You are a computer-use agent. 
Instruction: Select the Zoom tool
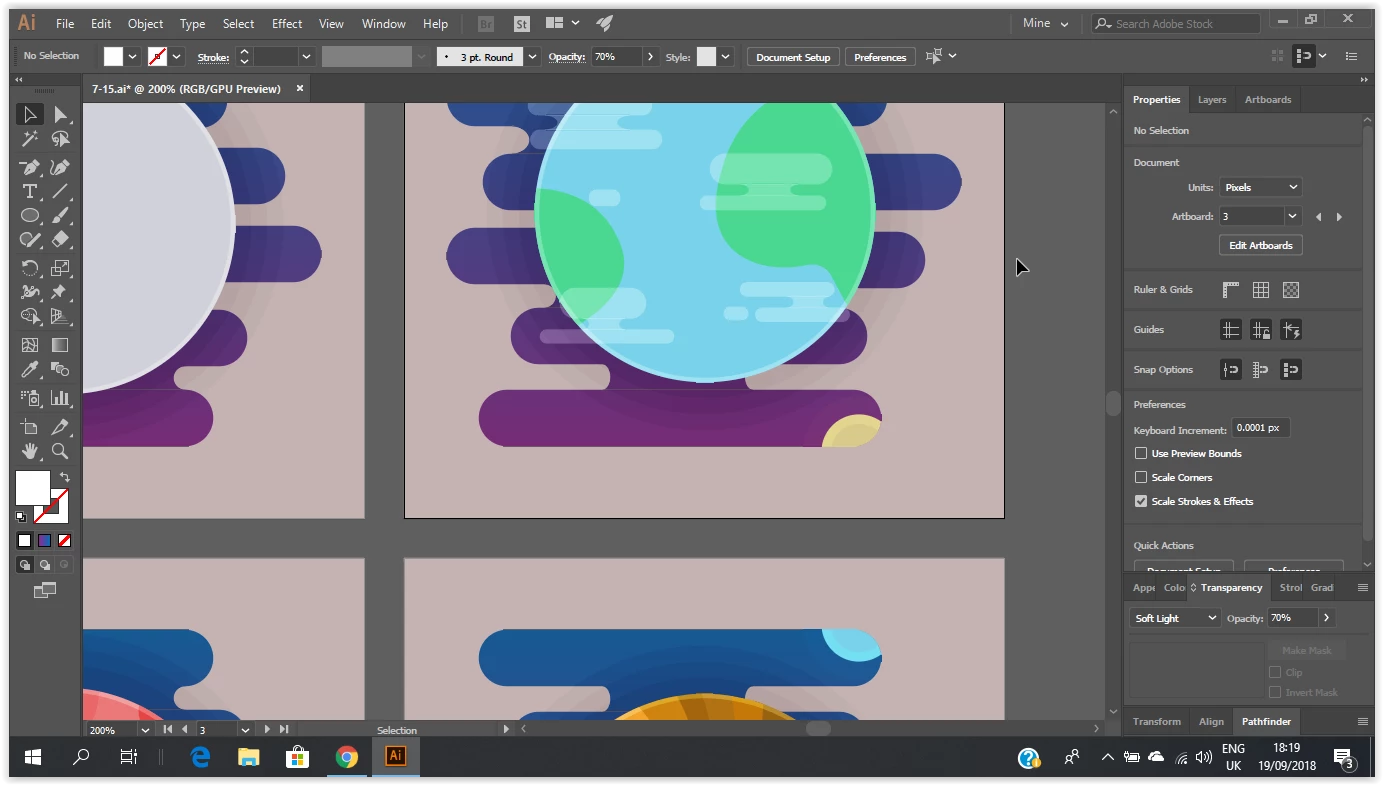(60, 451)
